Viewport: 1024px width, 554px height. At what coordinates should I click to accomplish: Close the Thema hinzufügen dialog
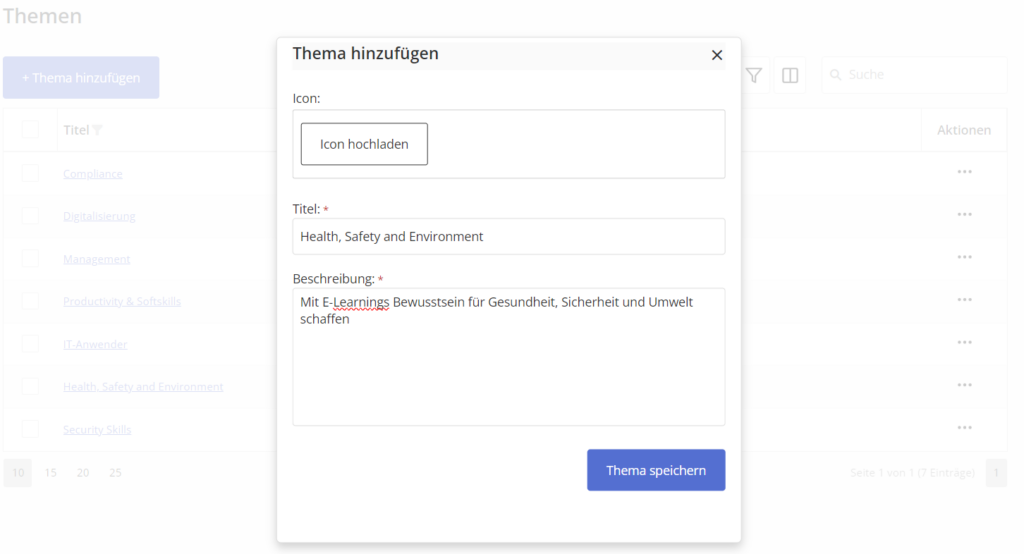coord(716,56)
